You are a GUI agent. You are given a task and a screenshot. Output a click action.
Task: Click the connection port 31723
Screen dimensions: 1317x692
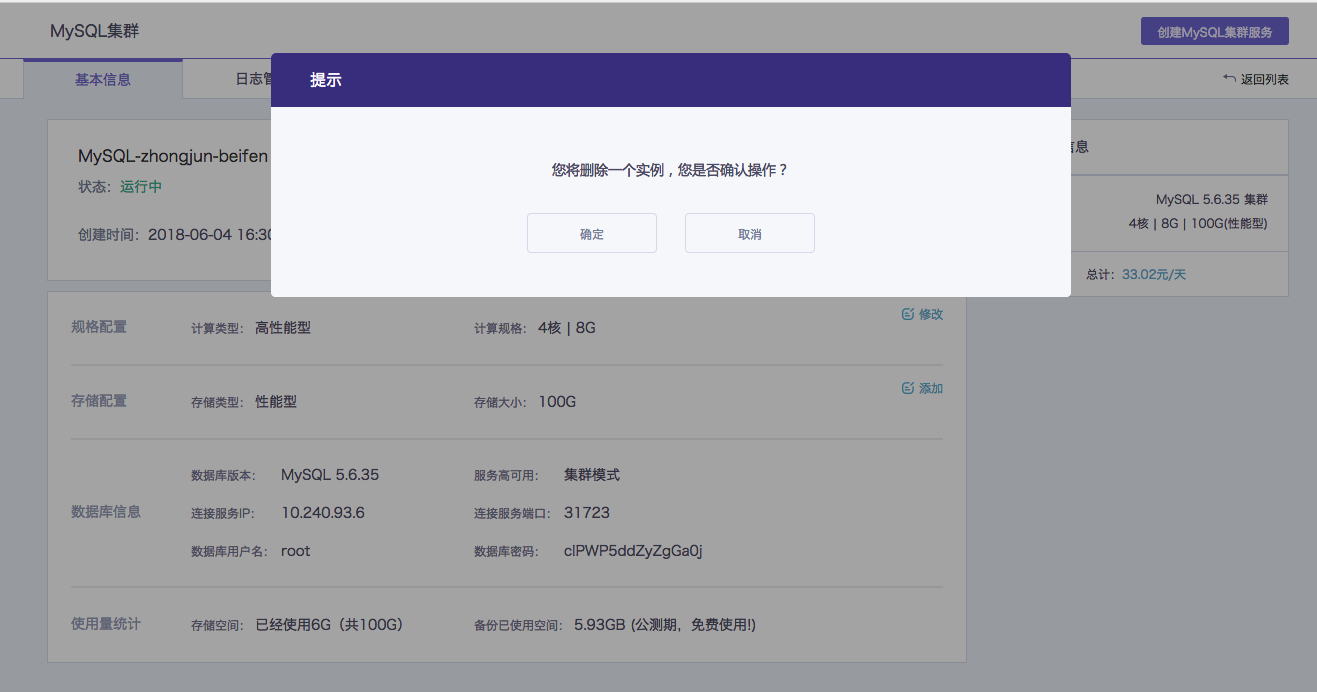[587, 513]
